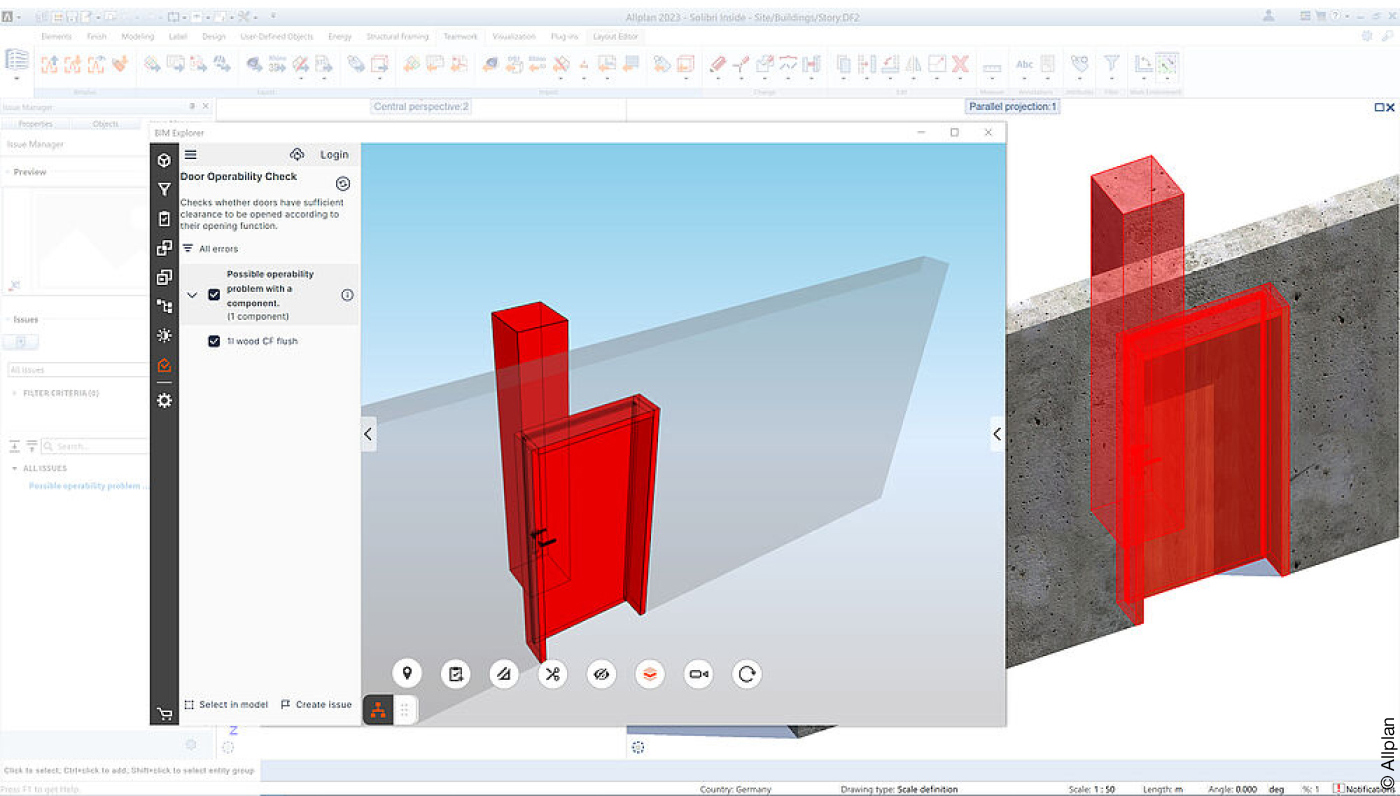Start the walkthrough camera tool
1400x796 pixels.
698,673
